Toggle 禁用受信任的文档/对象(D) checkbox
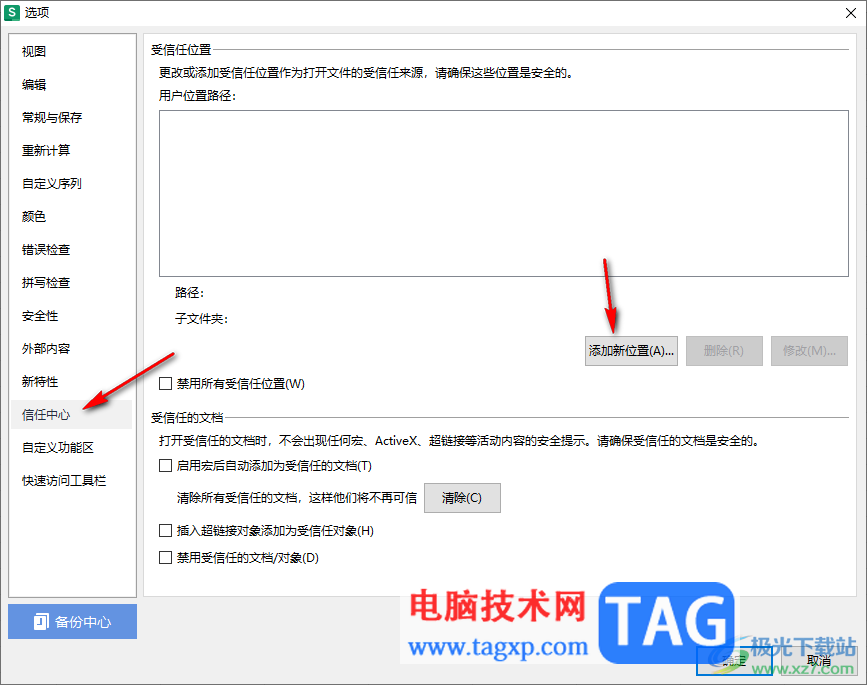Image resolution: width=867 pixels, height=685 pixels. [x=165, y=557]
